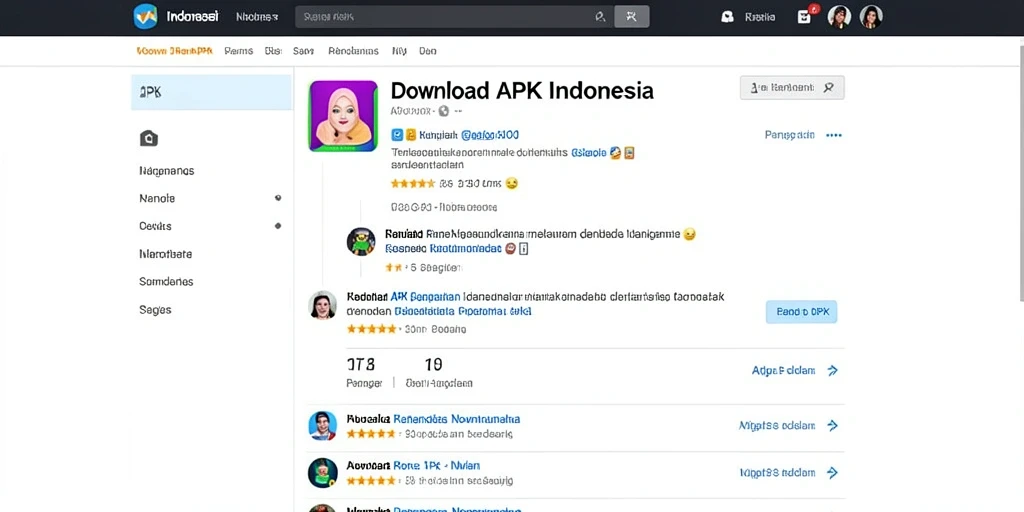The width and height of the screenshot is (1024, 512).
Task: Click the two-star rating in 'Reruland' review
Action: coord(394,267)
